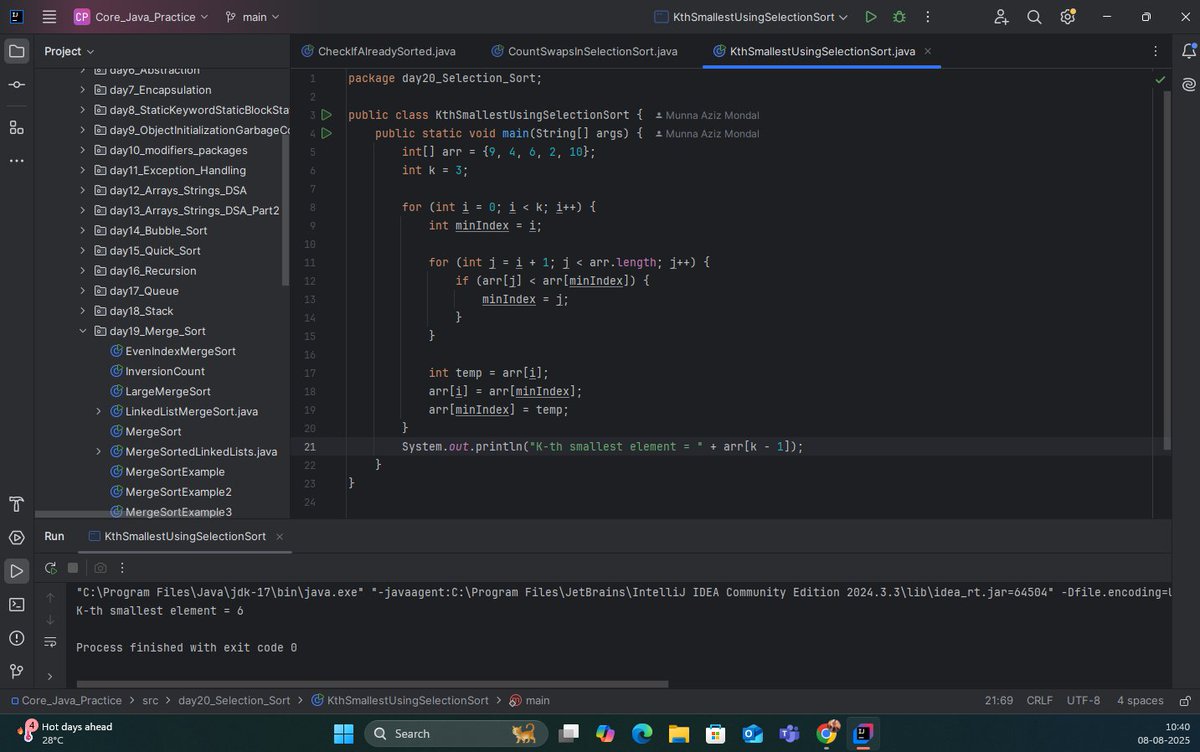Screen dimensions: 1200x752
Task: Open Windows Start menu
Action: tap(343, 733)
